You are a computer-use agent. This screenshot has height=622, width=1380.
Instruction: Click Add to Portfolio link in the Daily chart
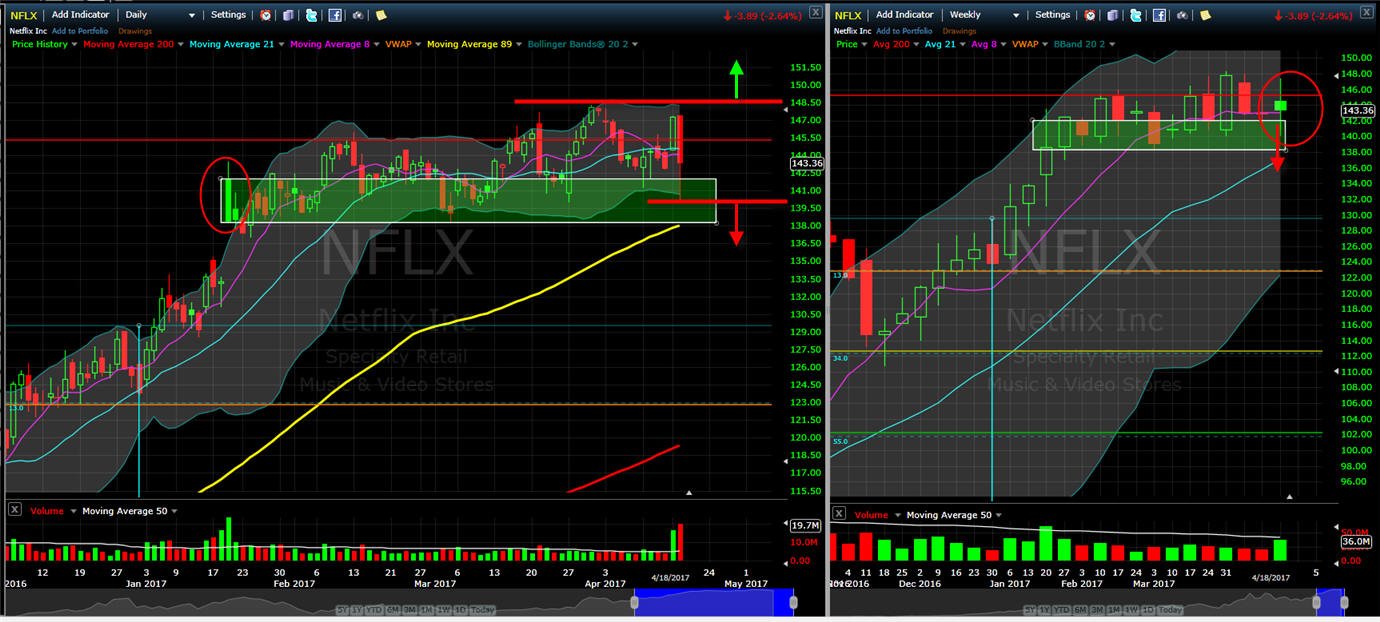[80, 31]
